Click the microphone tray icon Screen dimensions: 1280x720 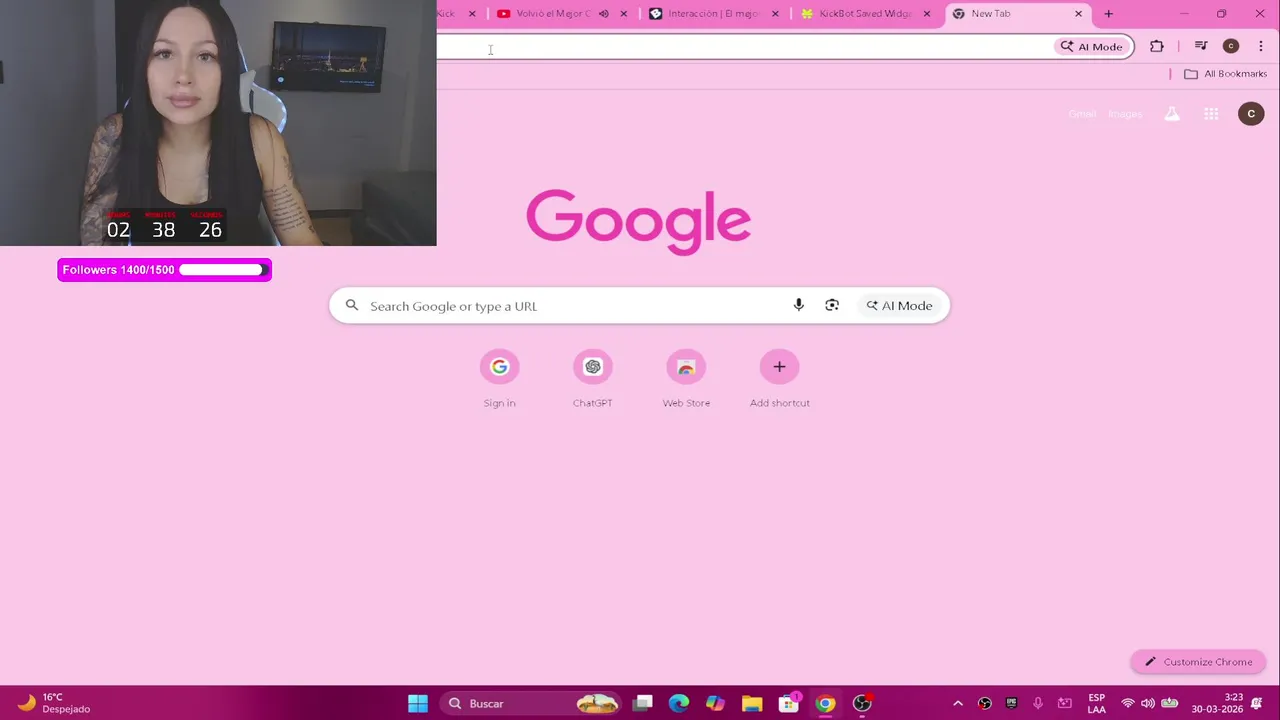1038,704
